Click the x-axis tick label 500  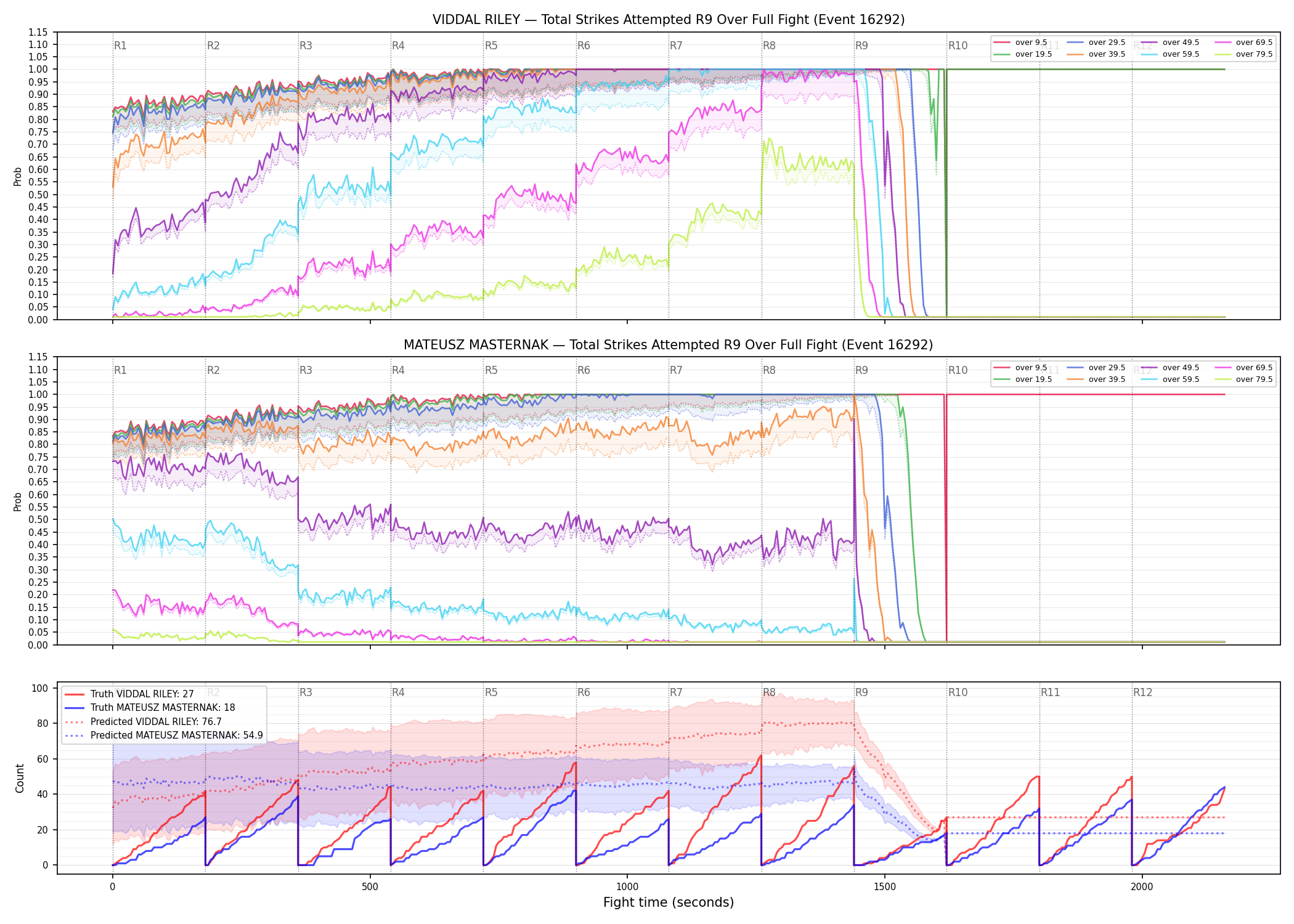[370, 887]
